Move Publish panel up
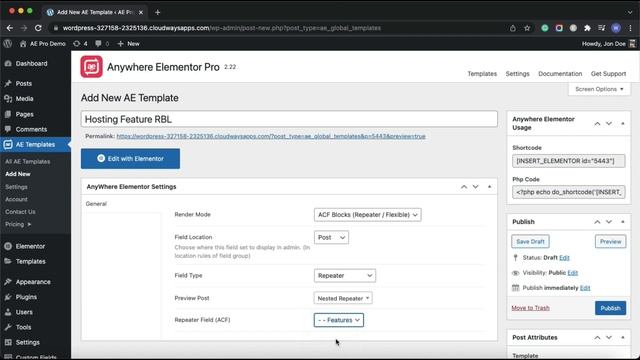The width and height of the screenshot is (640, 360). point(597,222)
